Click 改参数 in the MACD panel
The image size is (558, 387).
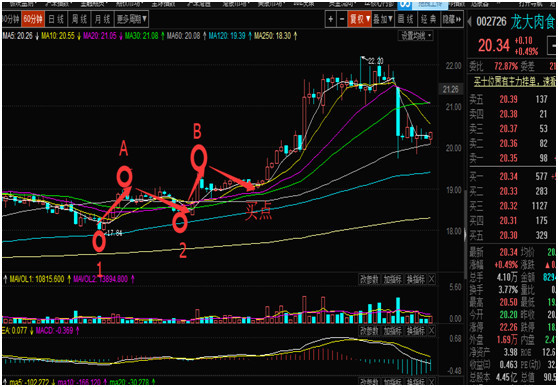[x=370, y=331]
